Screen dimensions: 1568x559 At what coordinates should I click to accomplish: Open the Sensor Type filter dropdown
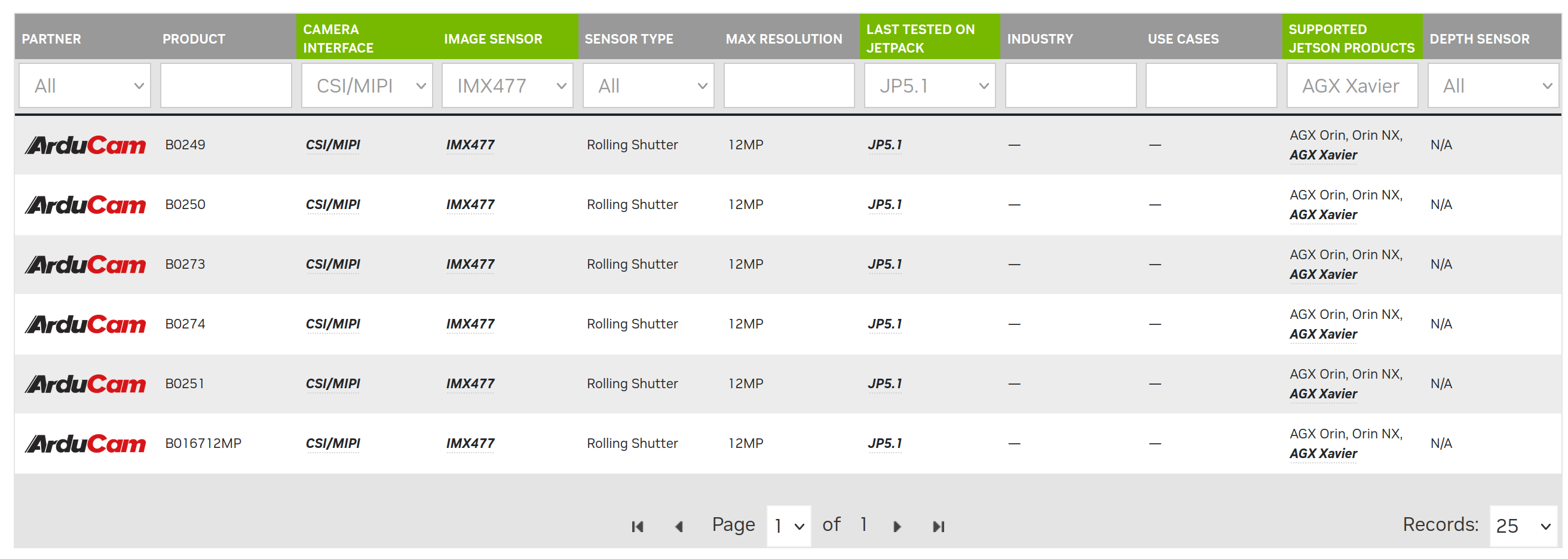click(x=648, y=86)
